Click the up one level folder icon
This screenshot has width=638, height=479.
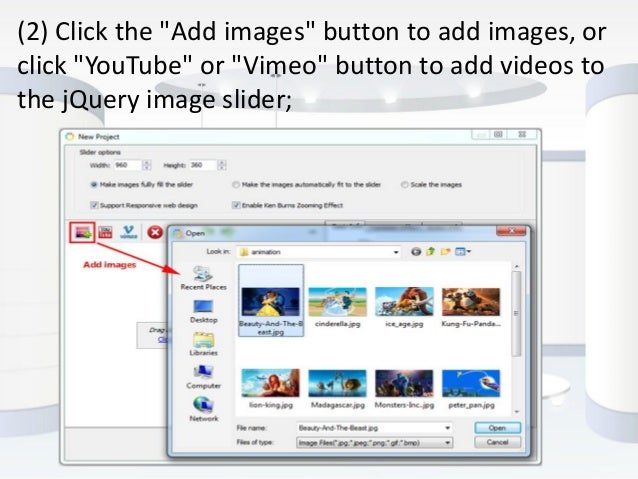pyautogui.click(x=430, y=252)
